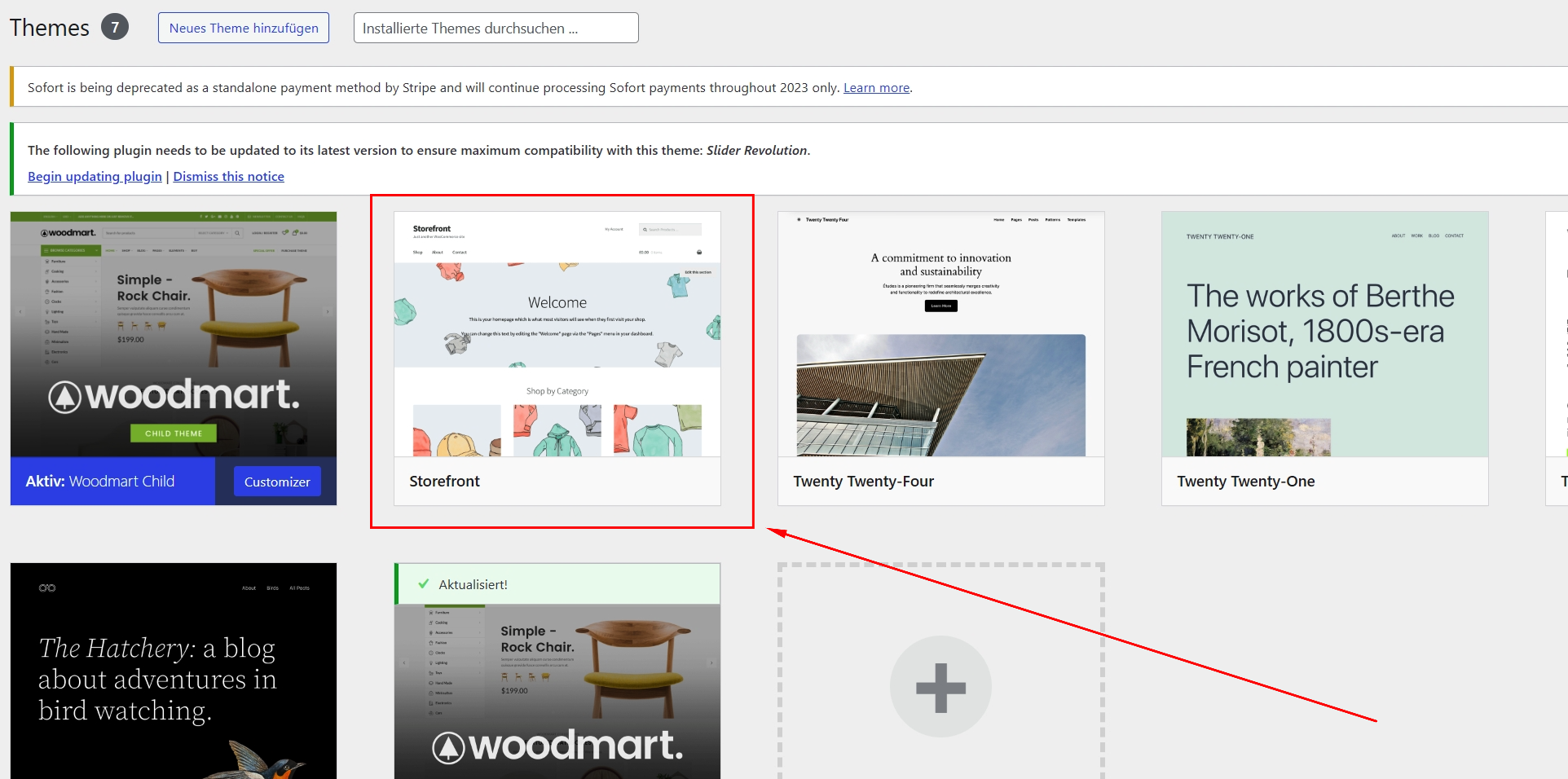Click the 'Storefront' theme name
This screenshot has height=779, width=1568.
[x=444, y=482]
